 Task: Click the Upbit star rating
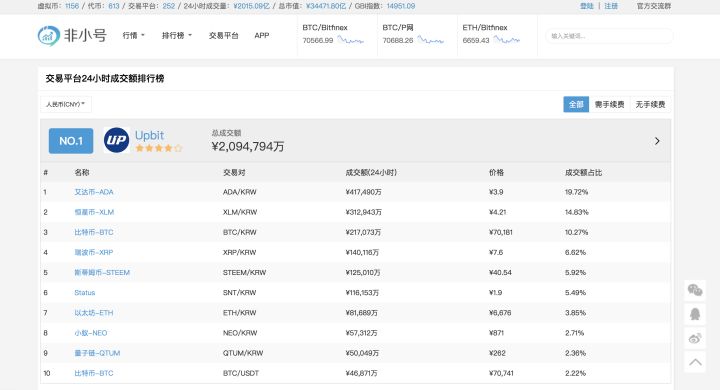point(159,148)
